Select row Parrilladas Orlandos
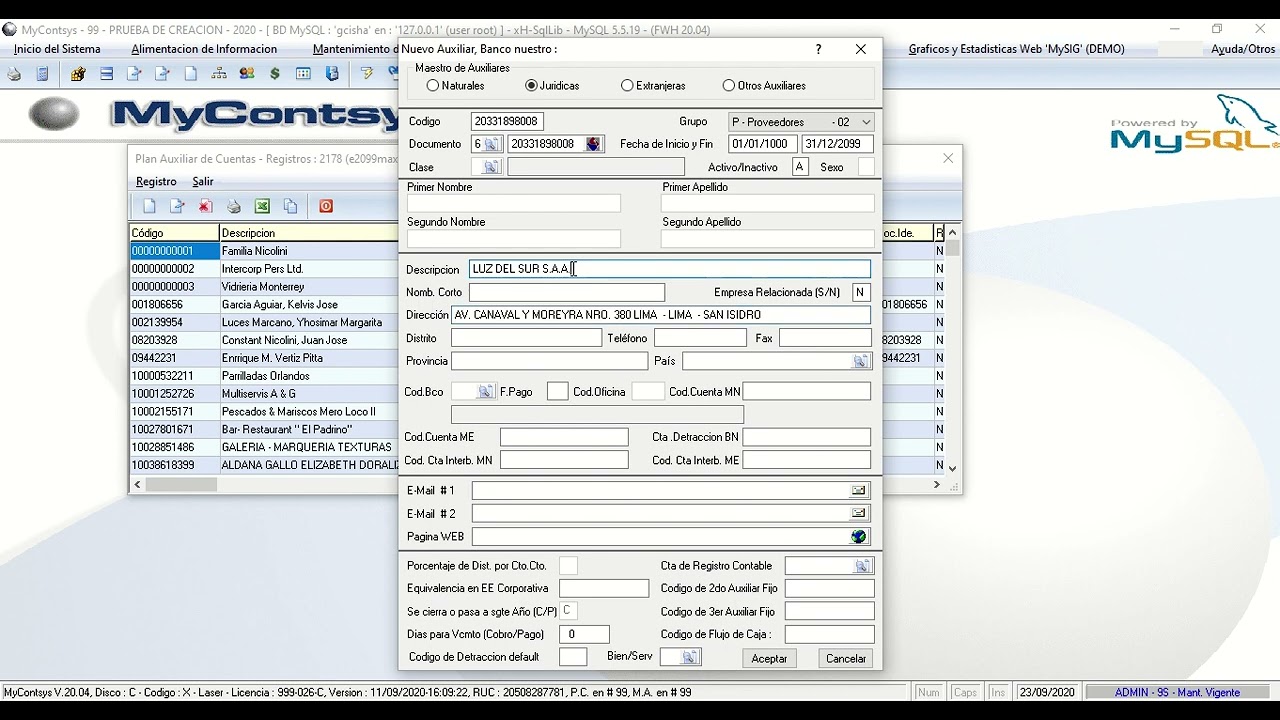 pos(264,376)
